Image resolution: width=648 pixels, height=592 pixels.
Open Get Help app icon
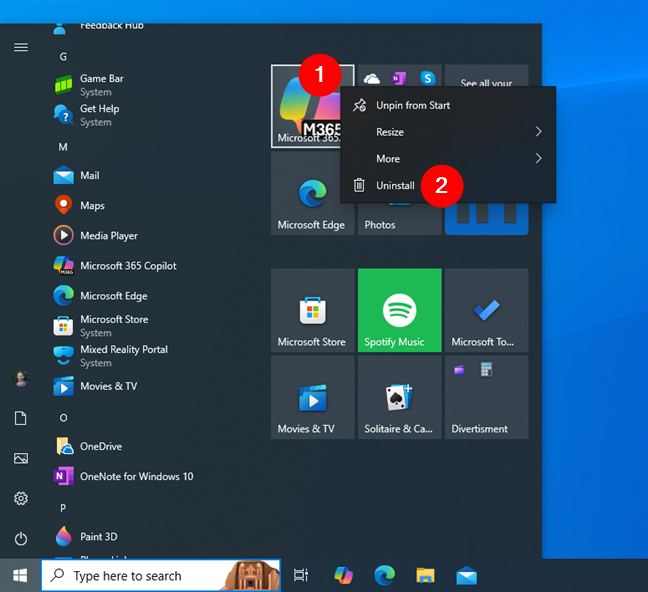(x=64, y=115)
